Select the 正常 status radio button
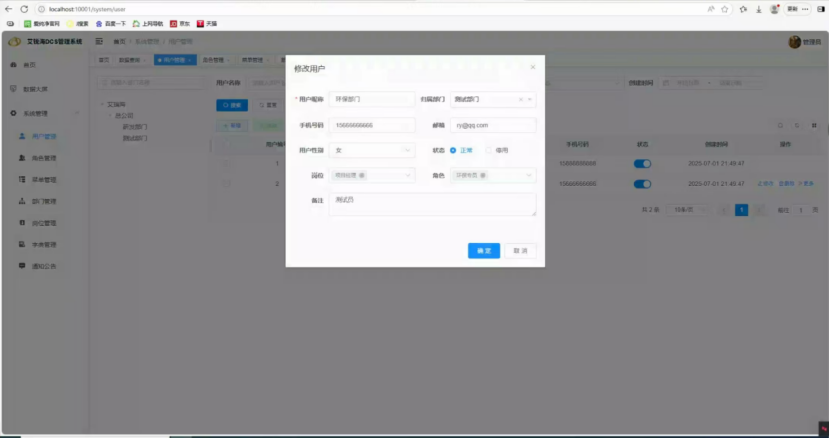This screenshot has width=830, height=438. pos(453,150)
